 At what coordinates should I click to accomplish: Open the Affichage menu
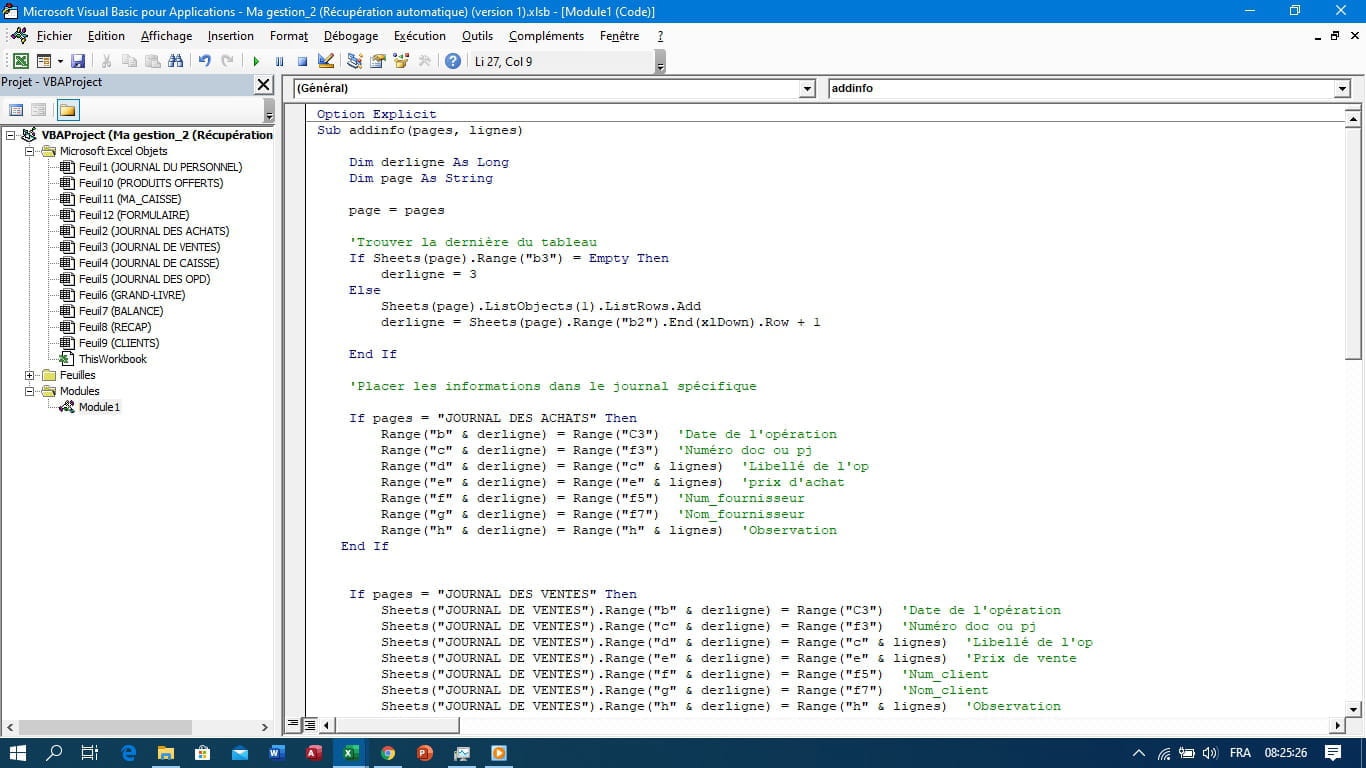point(166,36)
